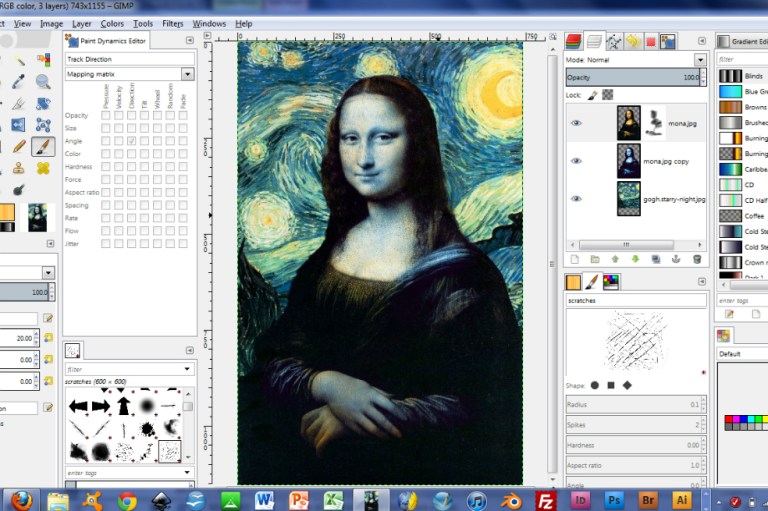
Task: Open Photoshop from the taskbar
Action: [614, 500]
